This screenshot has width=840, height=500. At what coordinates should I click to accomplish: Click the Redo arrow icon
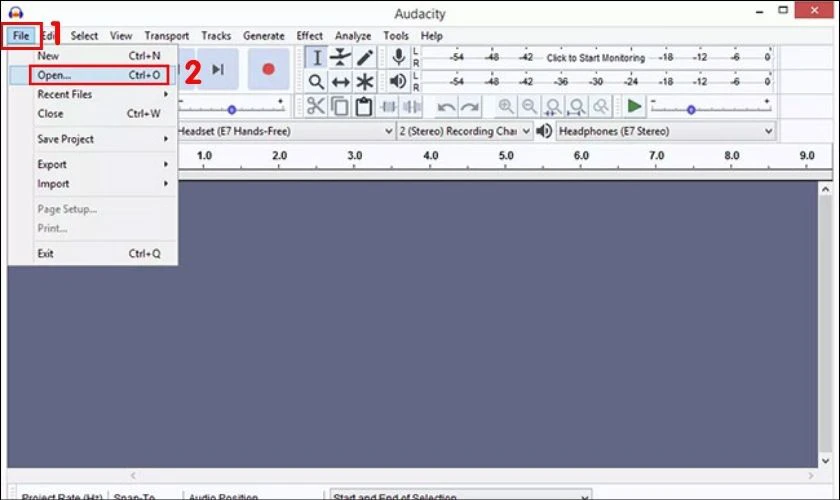pyautogui.click(x=470, y=107)
